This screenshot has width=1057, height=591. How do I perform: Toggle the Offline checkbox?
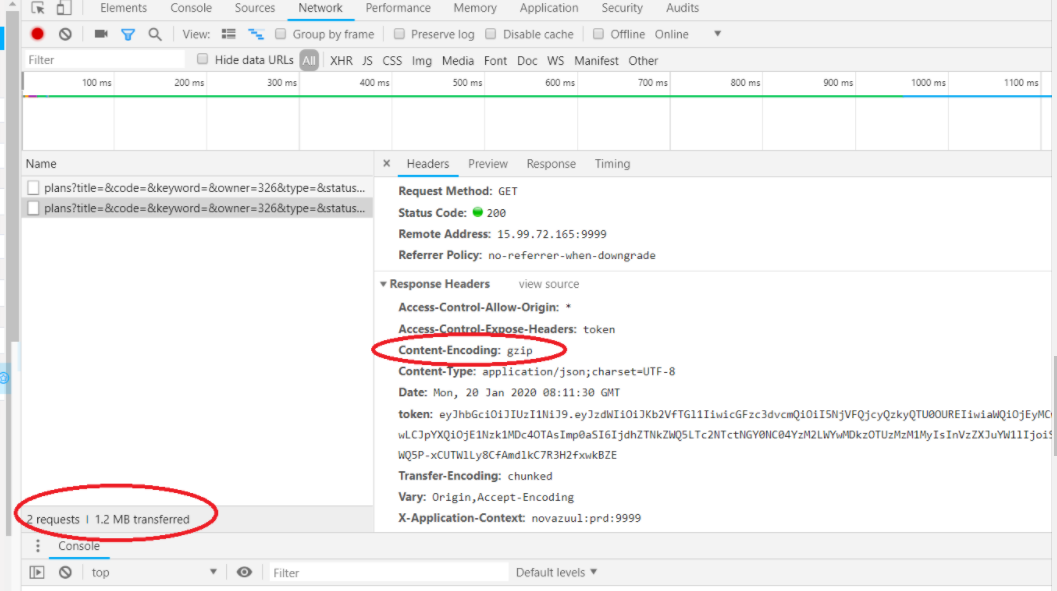coord(598,34)
